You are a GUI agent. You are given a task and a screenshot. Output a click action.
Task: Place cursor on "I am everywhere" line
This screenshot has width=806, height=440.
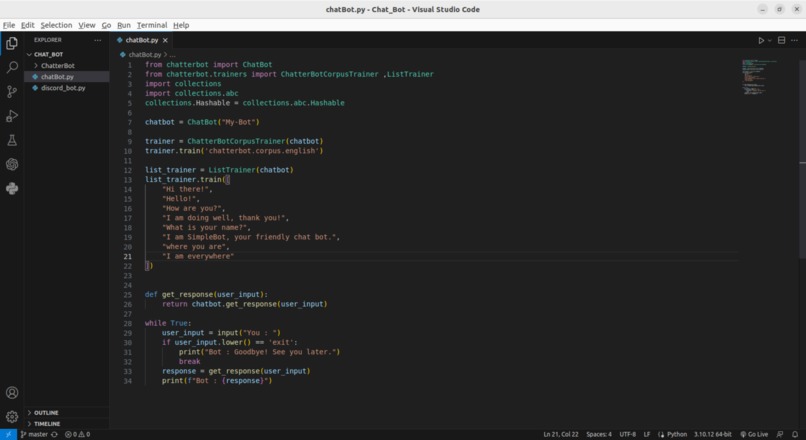click(198, 256)
